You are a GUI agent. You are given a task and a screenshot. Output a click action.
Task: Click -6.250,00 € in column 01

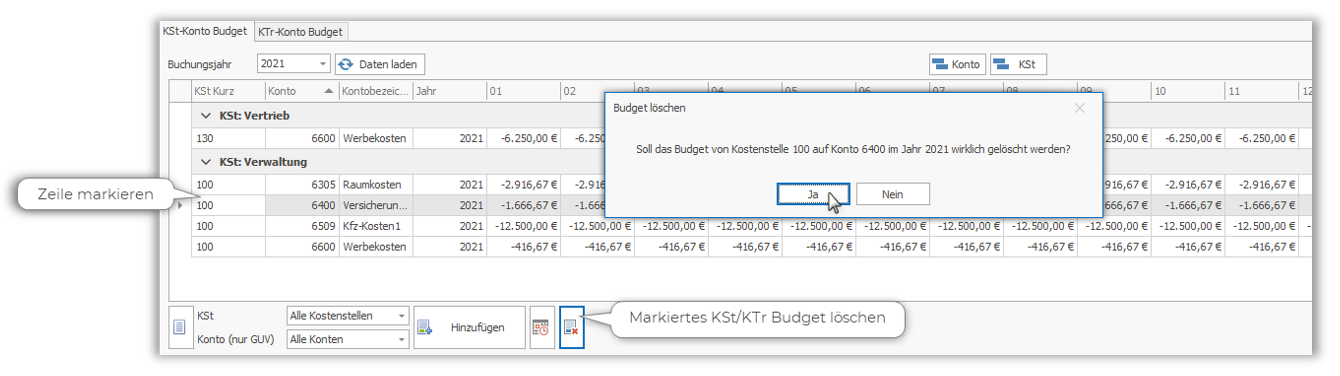[523, 139]
